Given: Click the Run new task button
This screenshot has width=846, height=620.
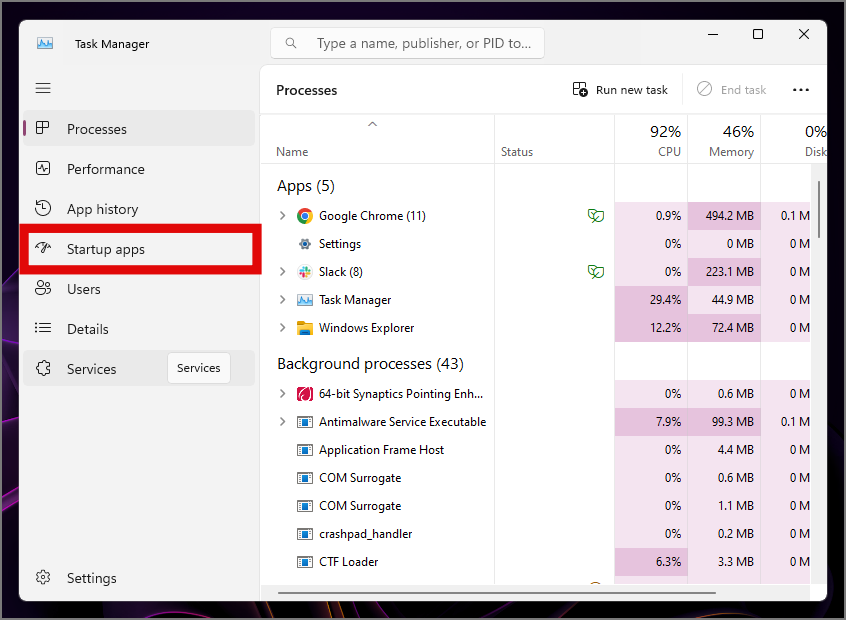Looking at the screenshot, I should click(x=620, y=90).
